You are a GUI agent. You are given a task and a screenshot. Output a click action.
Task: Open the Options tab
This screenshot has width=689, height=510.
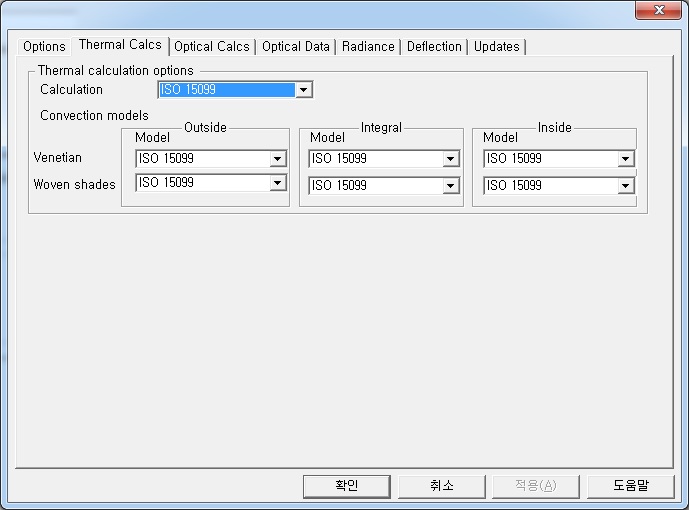pyautogui.click(x=44, y=46)
